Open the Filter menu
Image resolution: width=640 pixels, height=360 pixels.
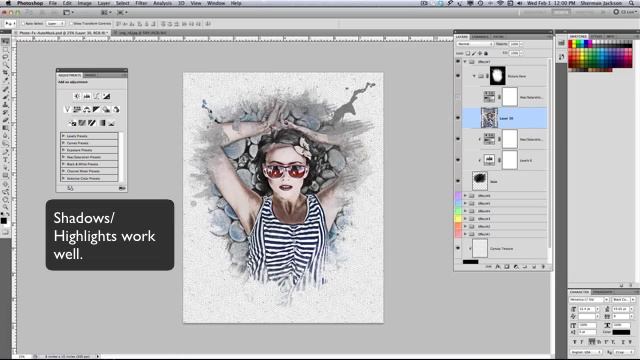141,3
